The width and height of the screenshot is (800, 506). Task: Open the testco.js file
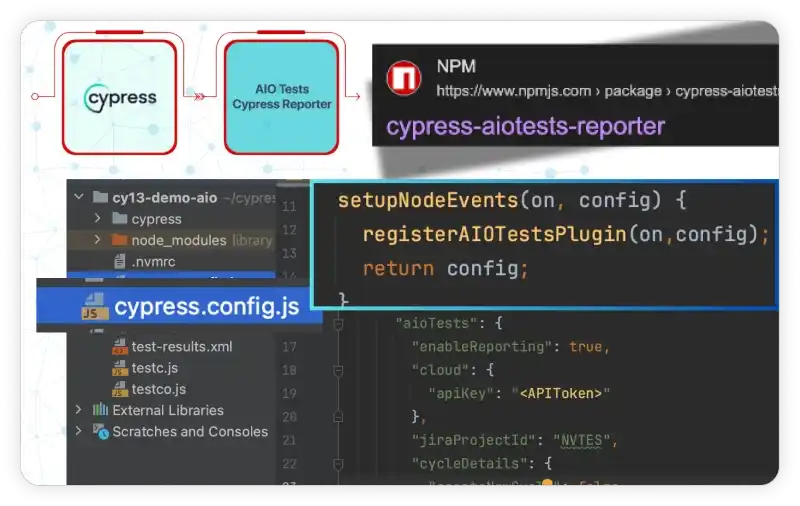click(159, 389)
